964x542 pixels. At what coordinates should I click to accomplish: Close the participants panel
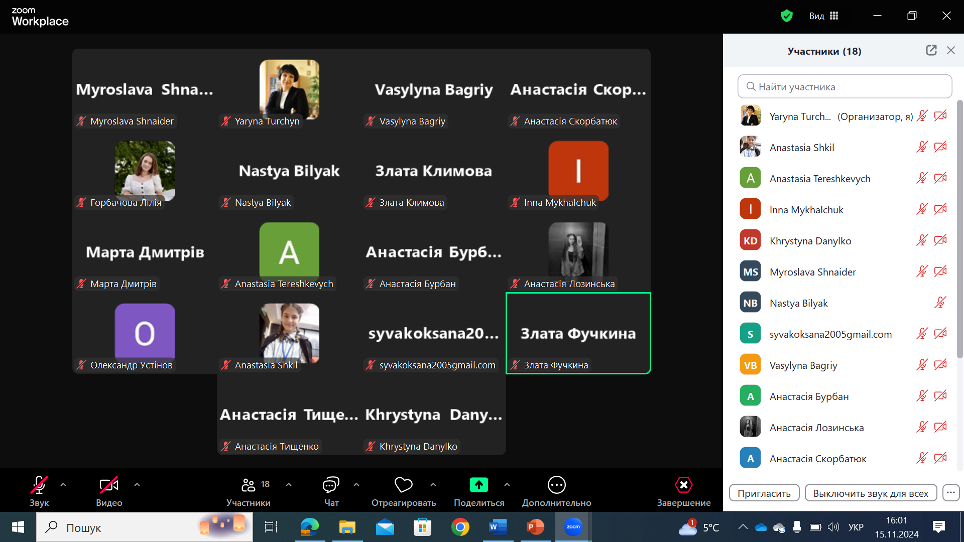pos(950,50)
